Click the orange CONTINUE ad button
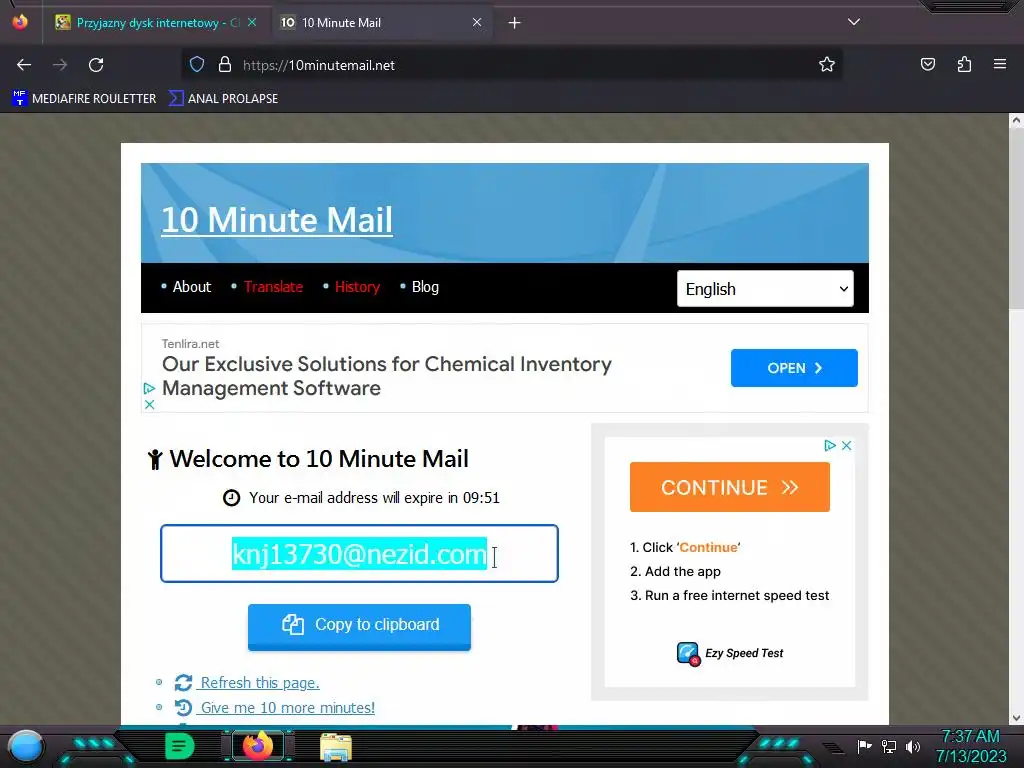Image resolution: width=1024 pixels, height=768 pixels. tap(729, 487)
